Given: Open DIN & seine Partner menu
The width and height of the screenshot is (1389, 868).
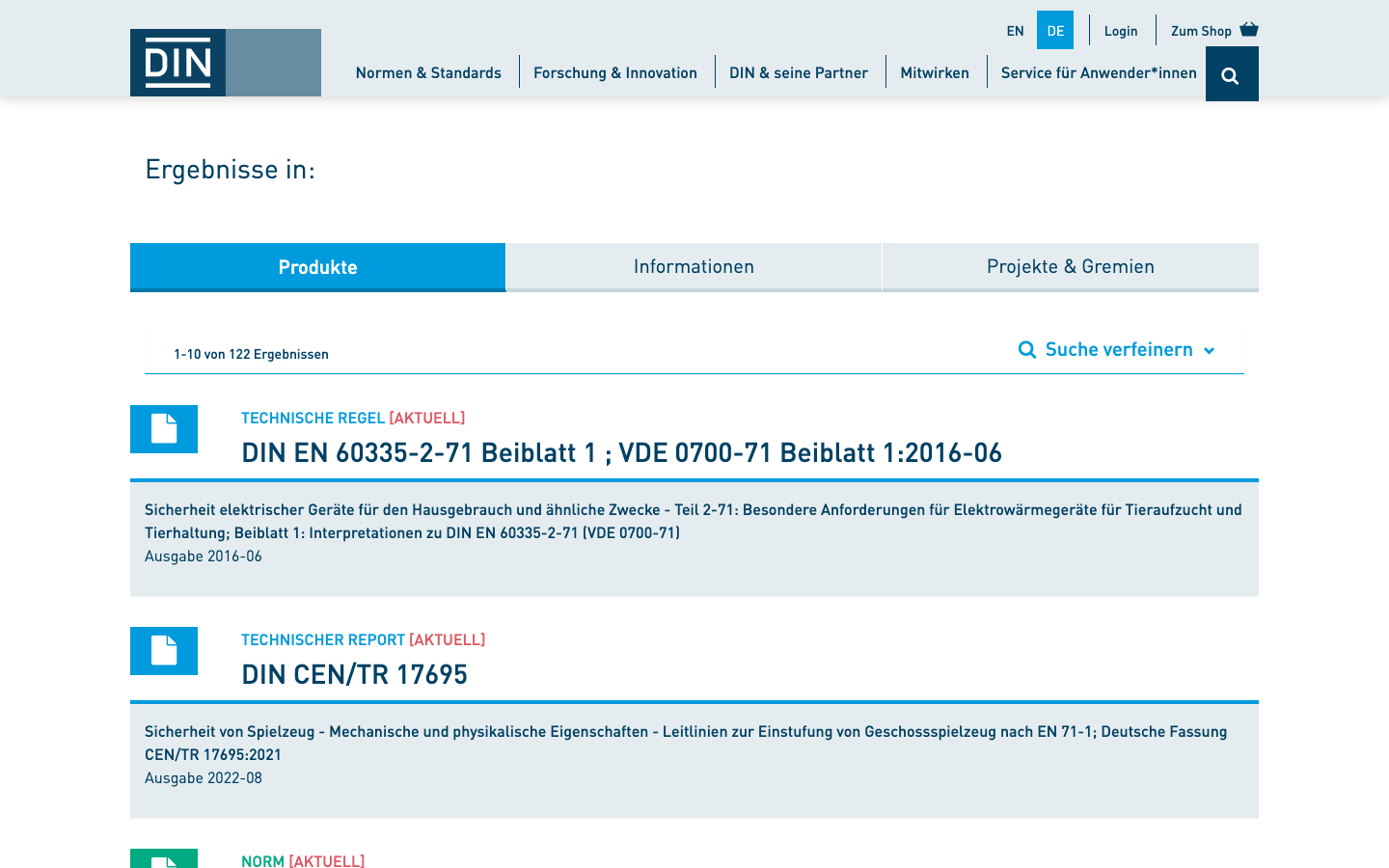Looking at the screenshot, I should (799, 72).
